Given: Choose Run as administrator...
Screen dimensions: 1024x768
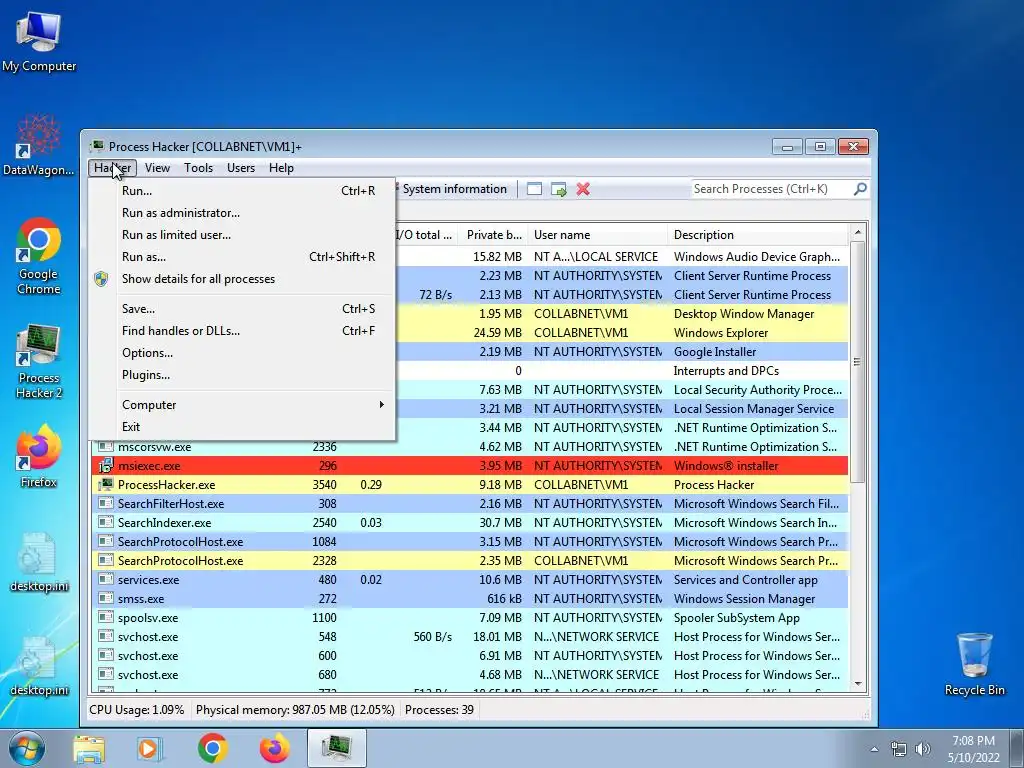Looking at the screenshot, I should [x=242, y=213].
